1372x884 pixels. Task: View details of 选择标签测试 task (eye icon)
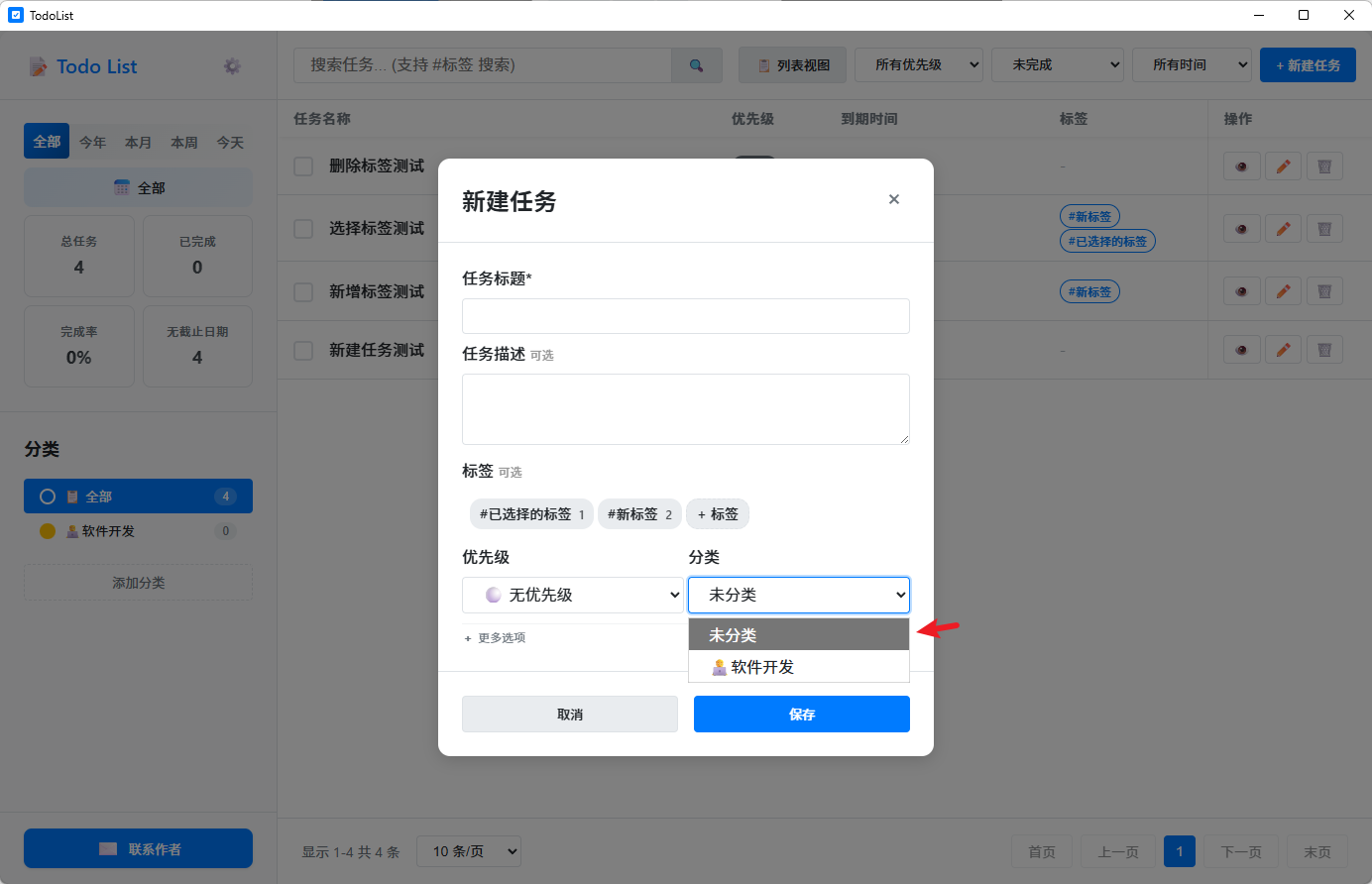(x=1241, y=229)
